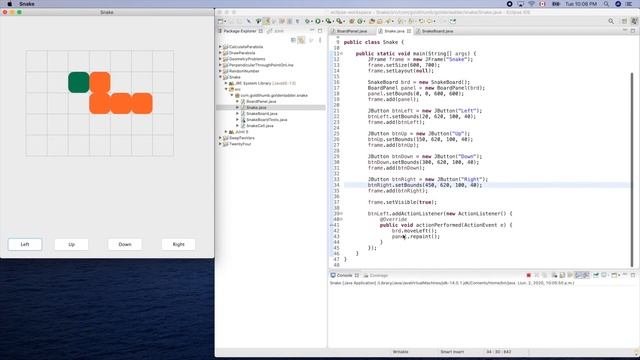Select the com.goldthumb package node

click(274, 95)
